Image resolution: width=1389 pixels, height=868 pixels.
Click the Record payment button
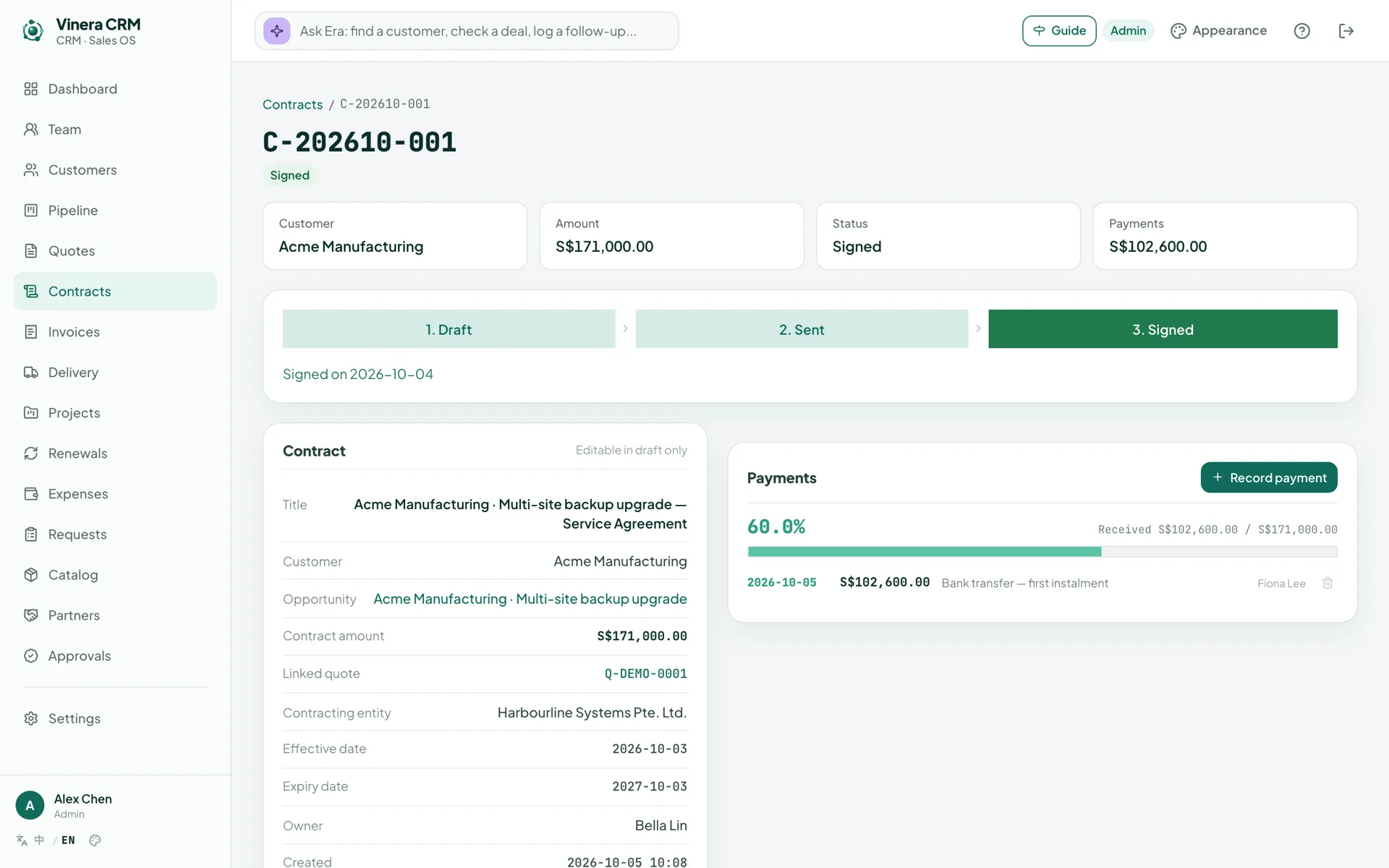pyautogui.click(x=1269, y=477)
